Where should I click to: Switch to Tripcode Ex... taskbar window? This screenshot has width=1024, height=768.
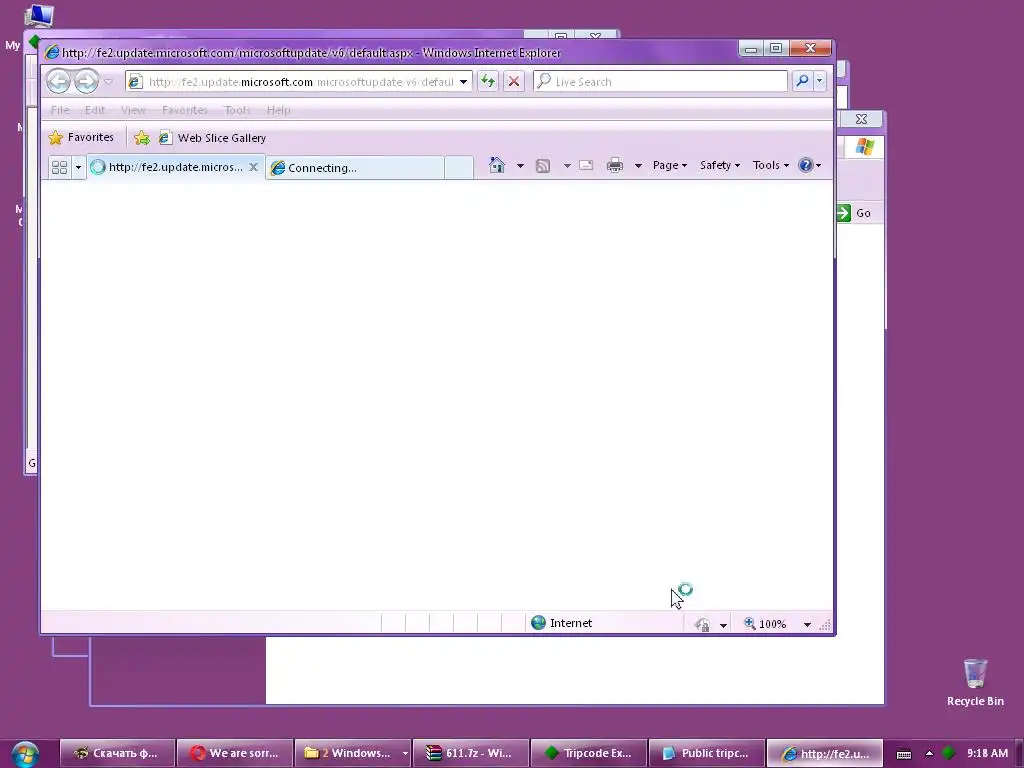(588, 753)
